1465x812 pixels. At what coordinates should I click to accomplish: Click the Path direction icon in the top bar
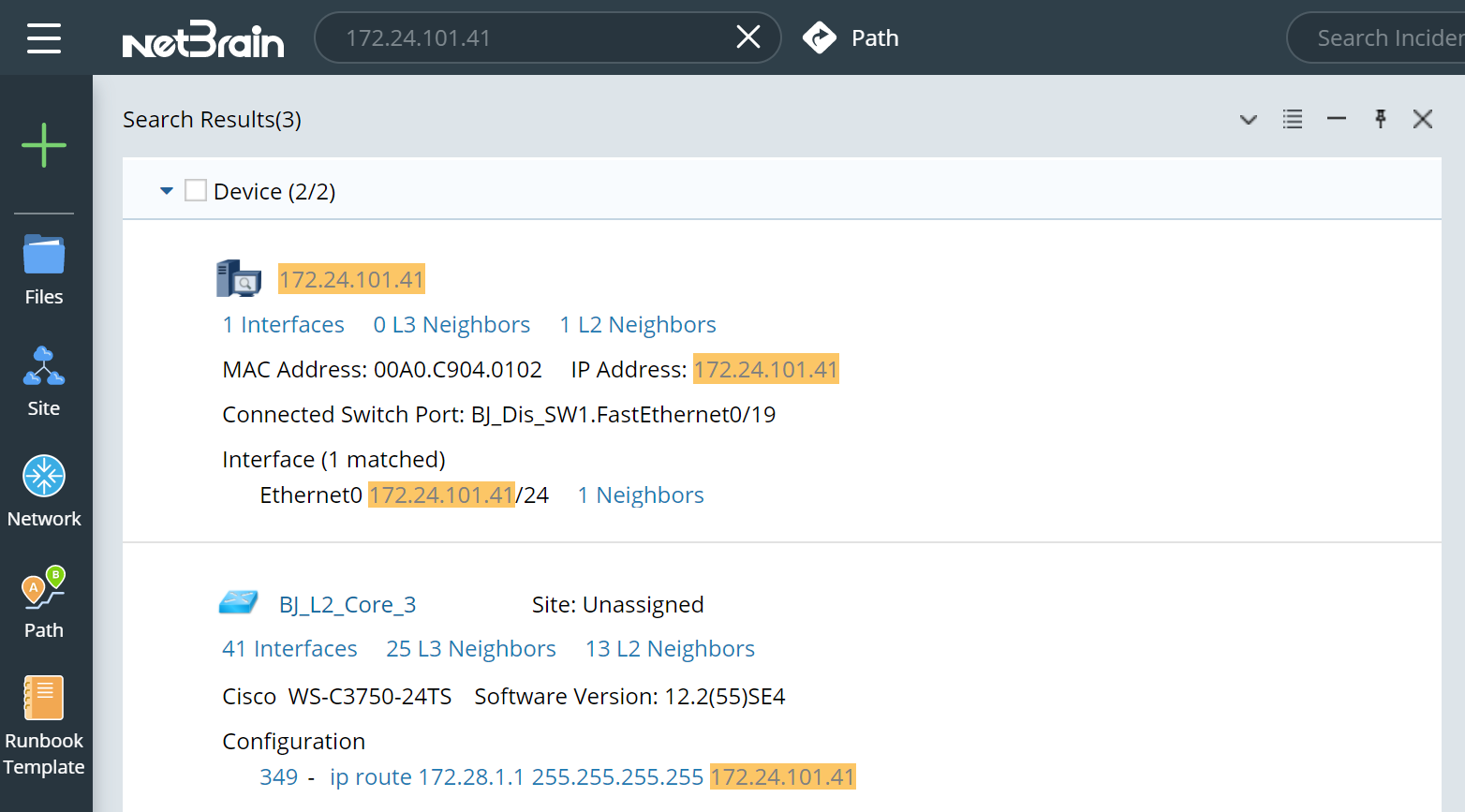pos(820,37)
